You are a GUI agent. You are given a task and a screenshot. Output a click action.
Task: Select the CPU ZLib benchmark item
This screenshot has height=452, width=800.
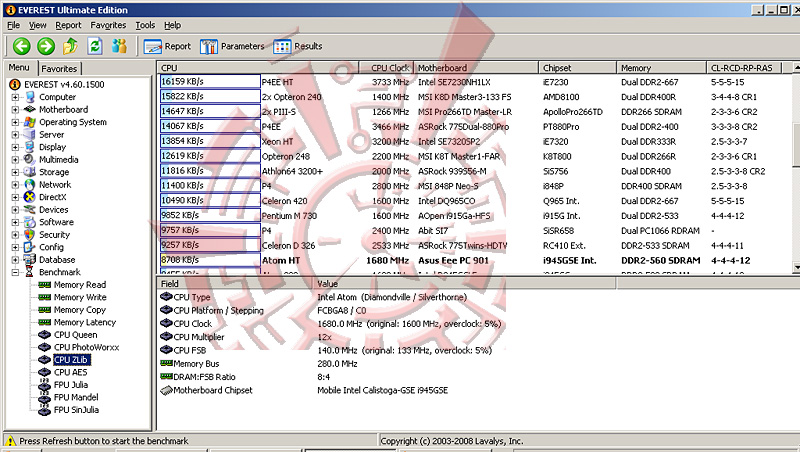pyautogui.click(x=71, y=360)
